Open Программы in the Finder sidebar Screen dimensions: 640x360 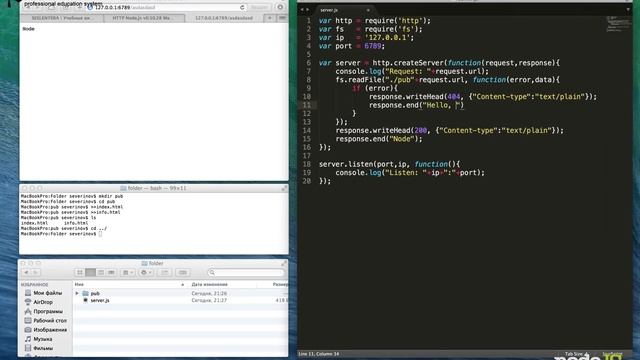point(44,311)
